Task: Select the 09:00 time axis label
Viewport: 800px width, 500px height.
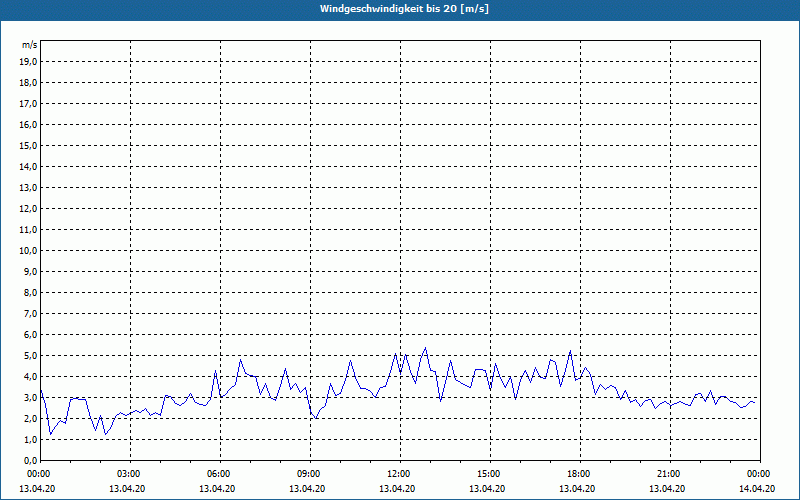Action: point(309,474)
